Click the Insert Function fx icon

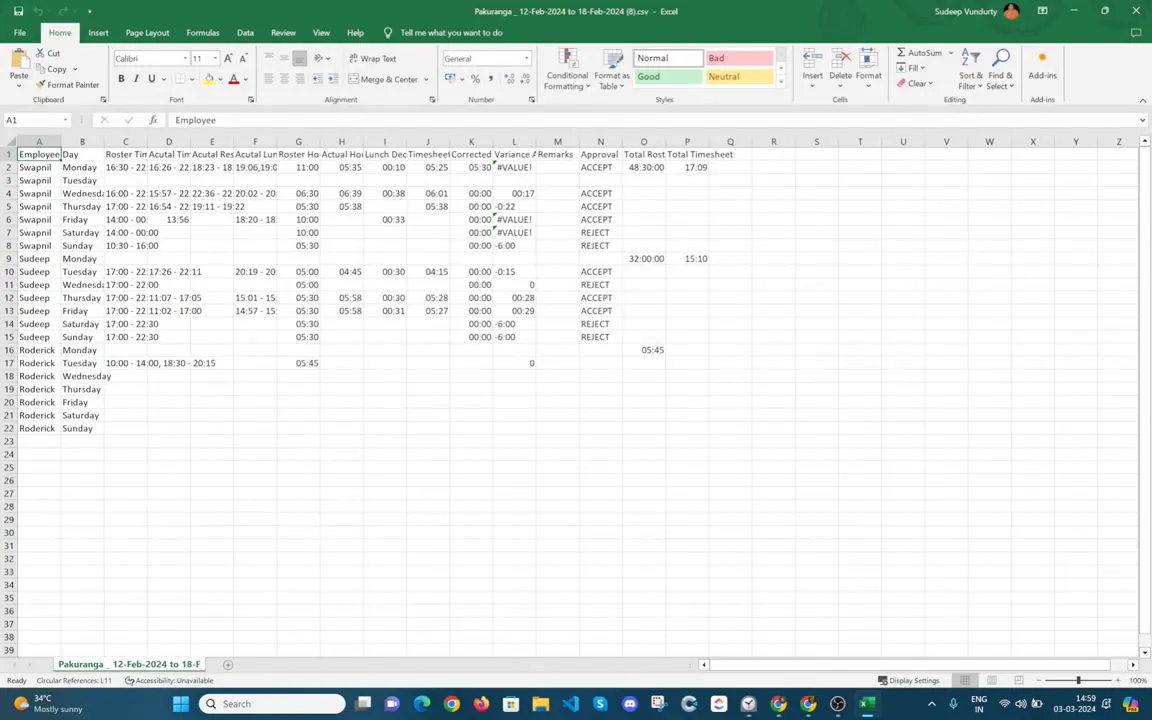pos(153,120)
